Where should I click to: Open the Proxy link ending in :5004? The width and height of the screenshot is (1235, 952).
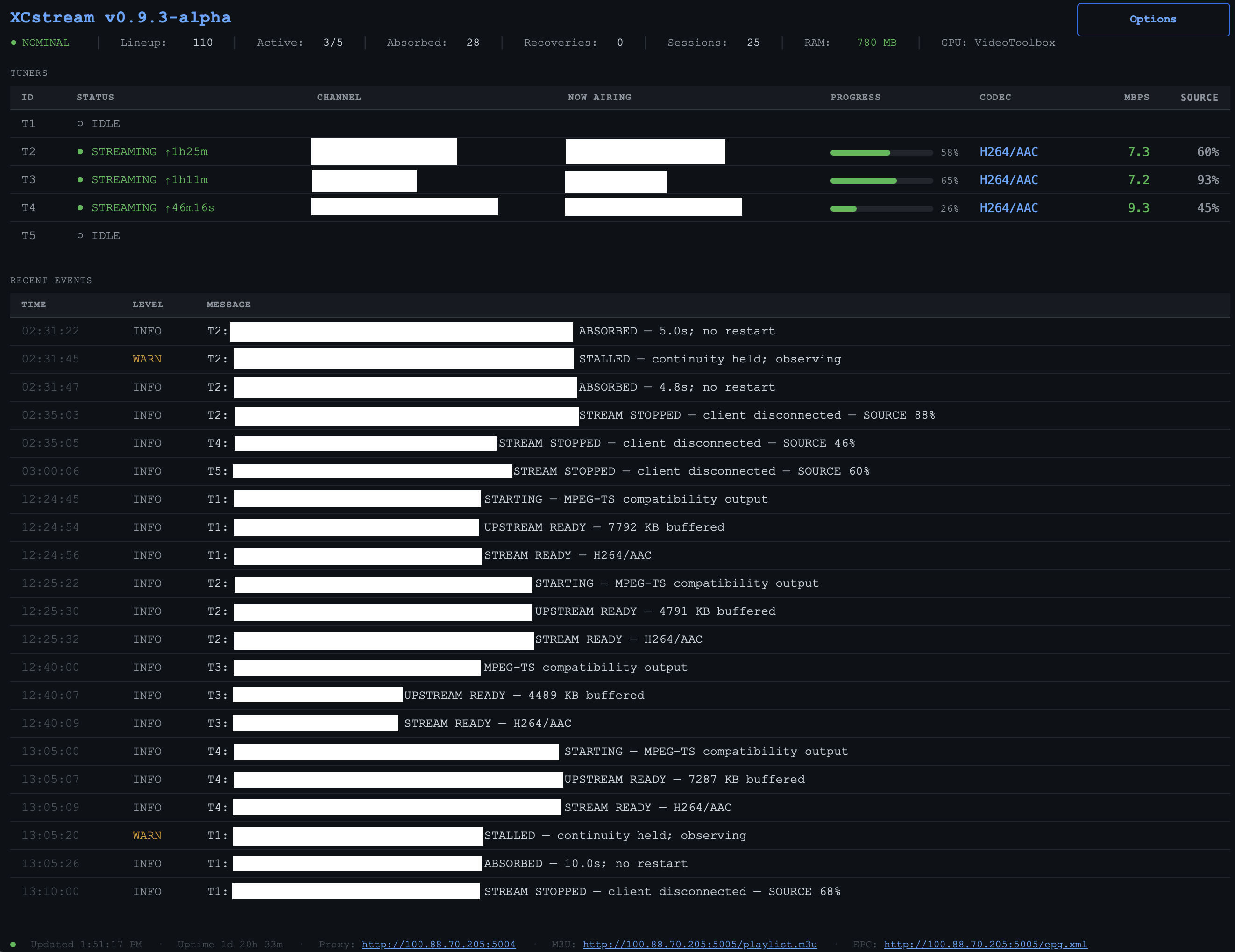[x=439, y=944]
